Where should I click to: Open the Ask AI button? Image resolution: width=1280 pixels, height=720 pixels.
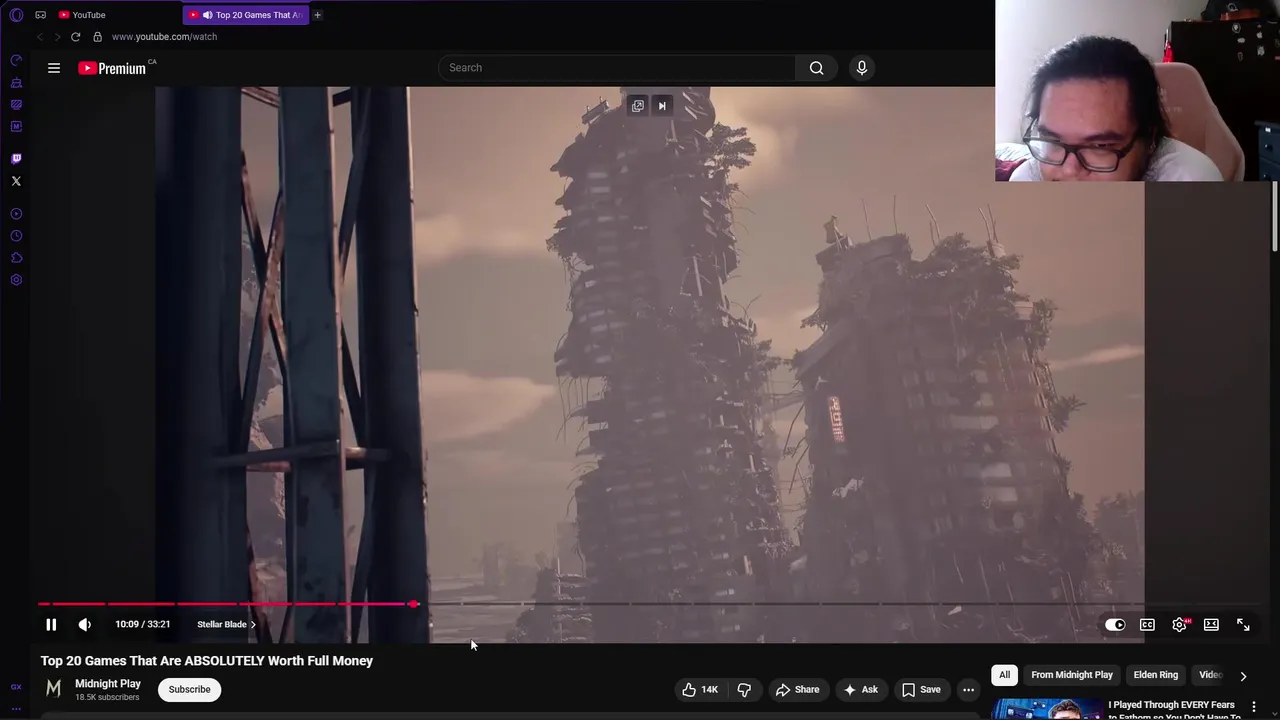point(860,690)
